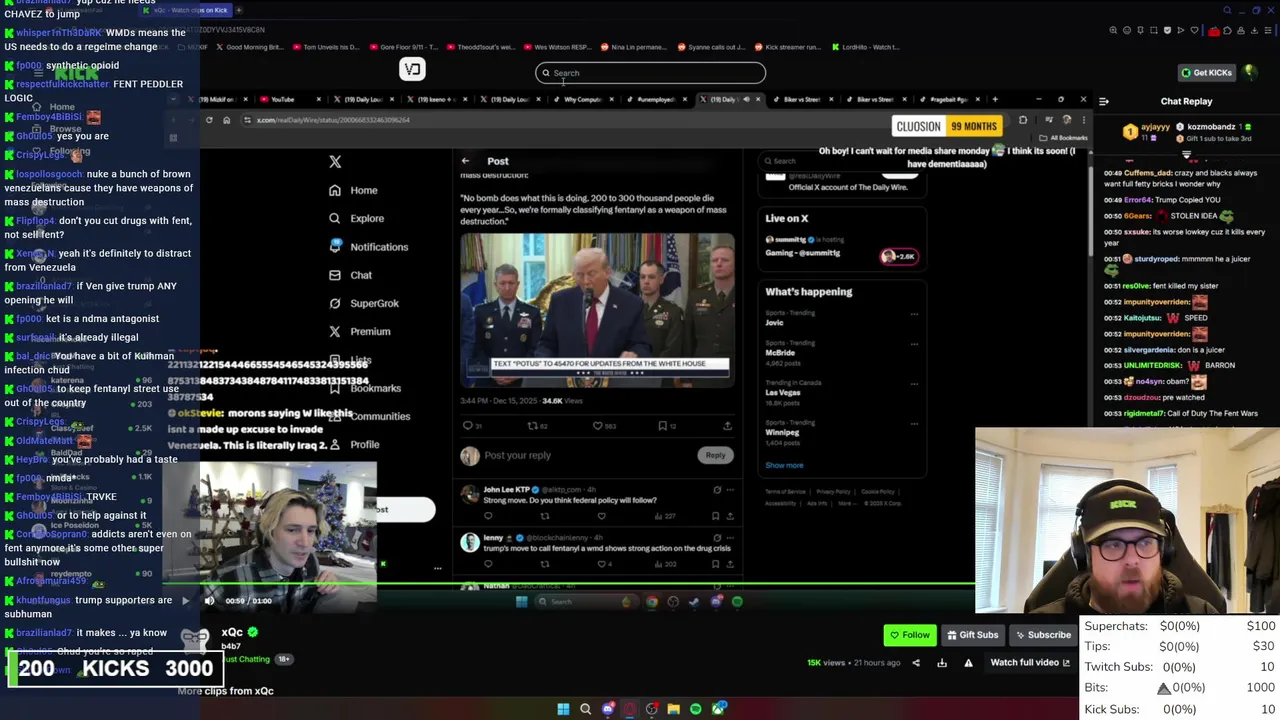Click the browser reload icon
1280x720 pixels.
209,120
